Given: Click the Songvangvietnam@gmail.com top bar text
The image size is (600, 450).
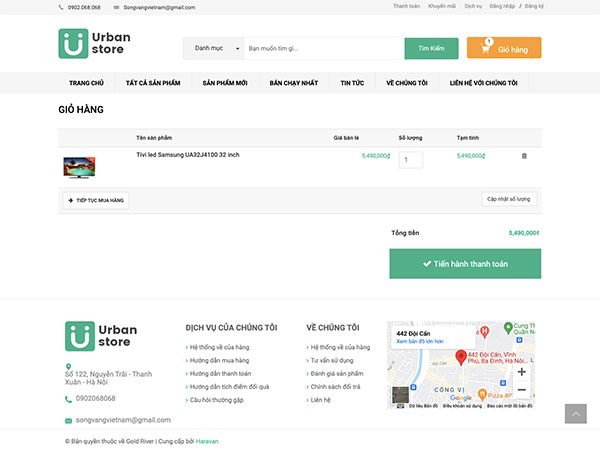Looking at the screenshot, I should (159, 7).
